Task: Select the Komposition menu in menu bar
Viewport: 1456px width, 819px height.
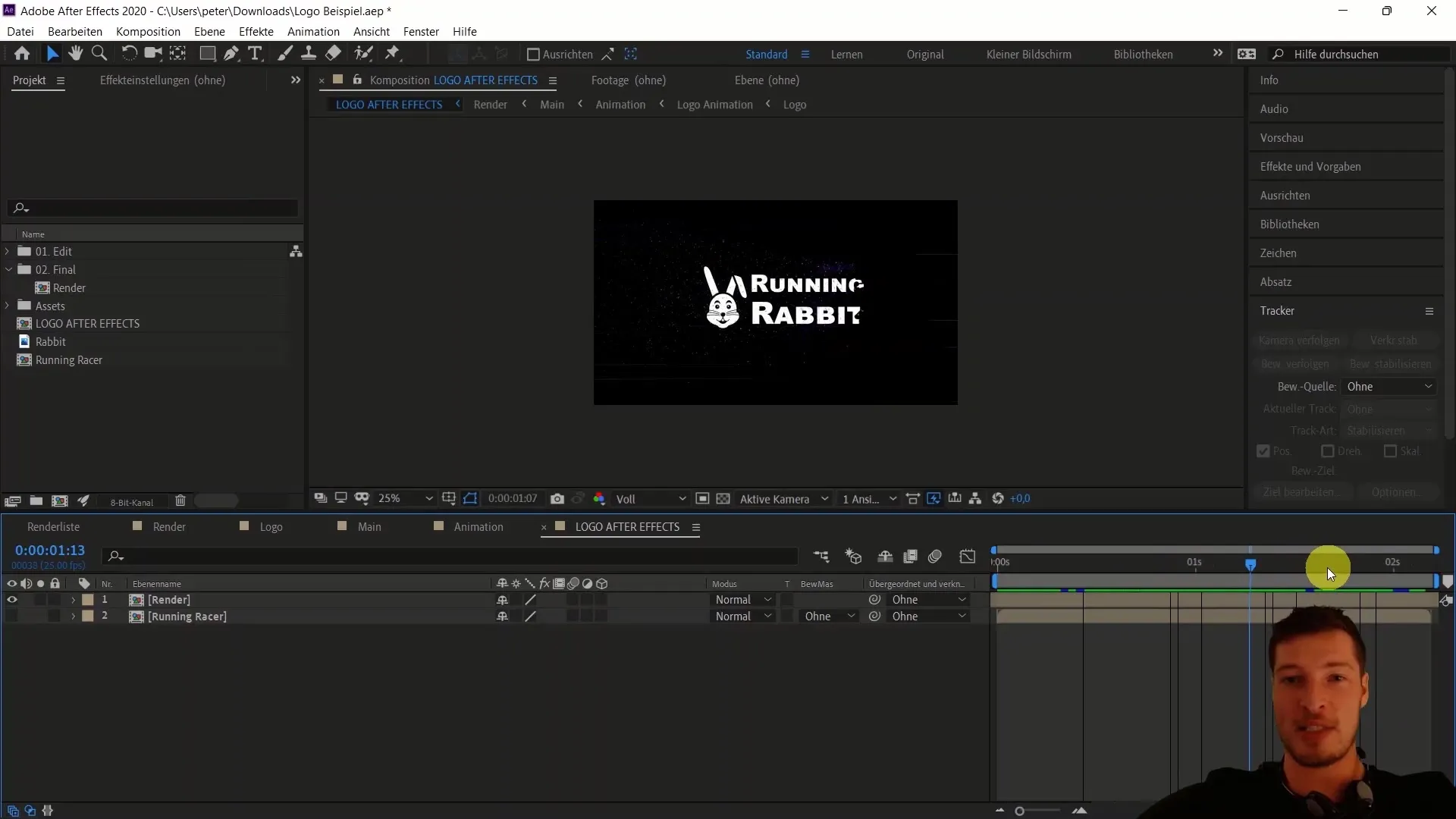Action: coord(148,31)
